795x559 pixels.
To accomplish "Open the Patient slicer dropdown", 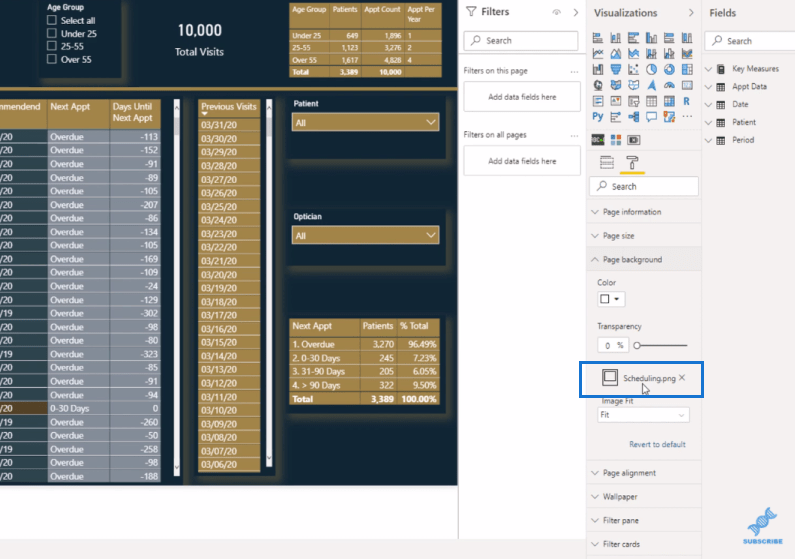I will point(365,123).
